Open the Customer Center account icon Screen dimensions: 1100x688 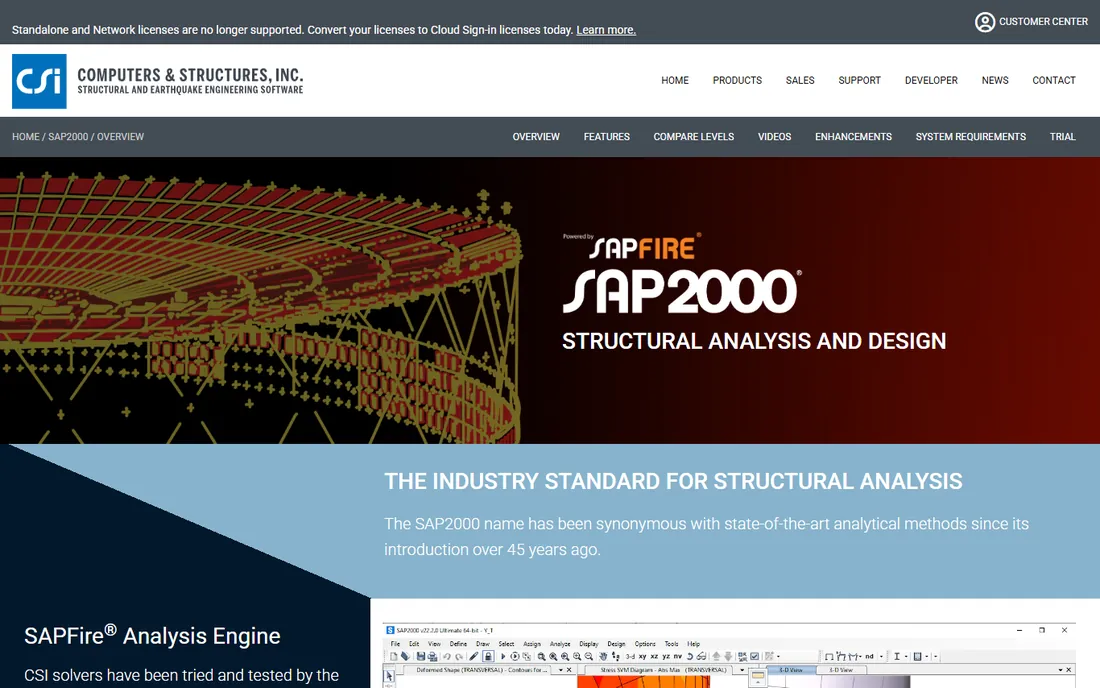[984, 22]
